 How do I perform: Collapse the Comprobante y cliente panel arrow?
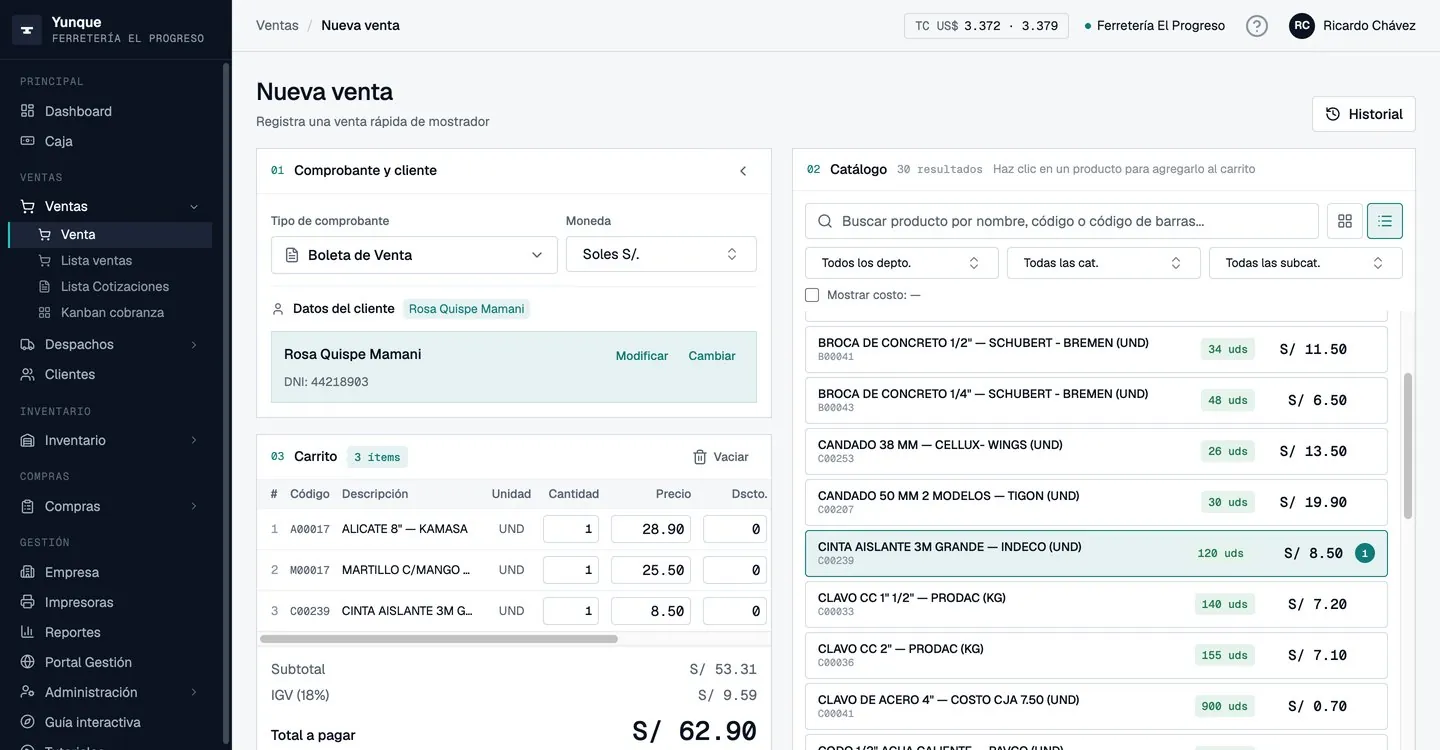click(743, 171)
